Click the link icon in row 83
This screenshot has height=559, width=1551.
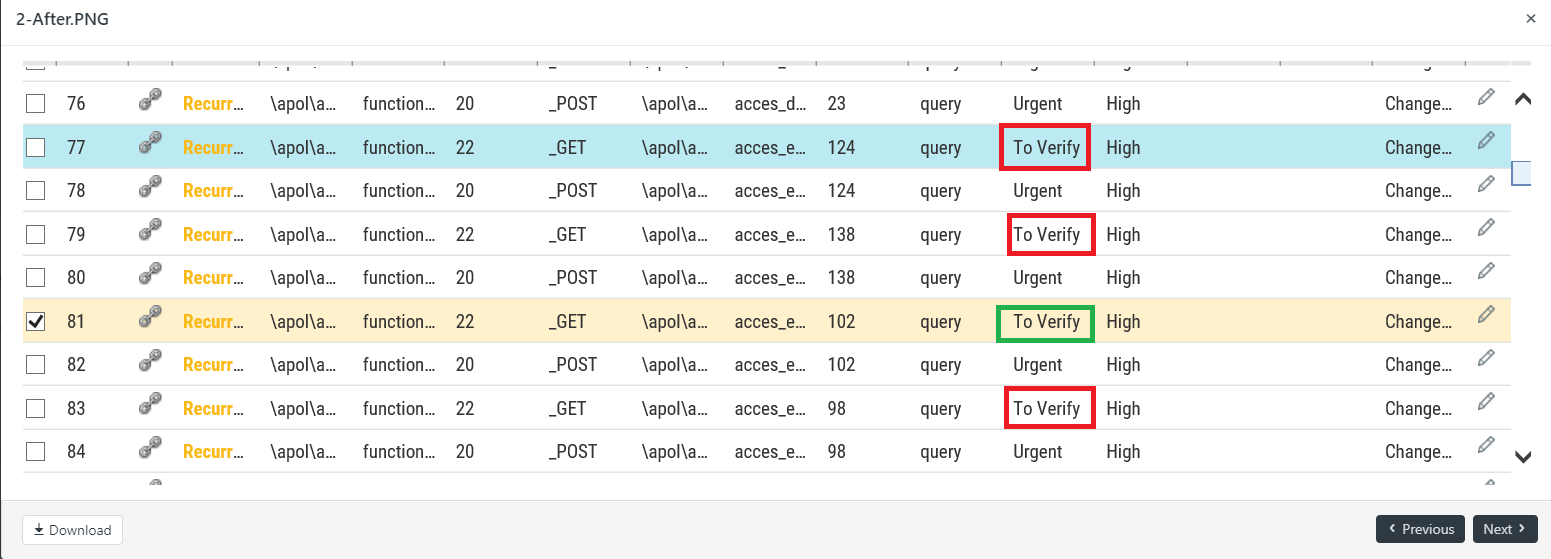click(150, 404)
